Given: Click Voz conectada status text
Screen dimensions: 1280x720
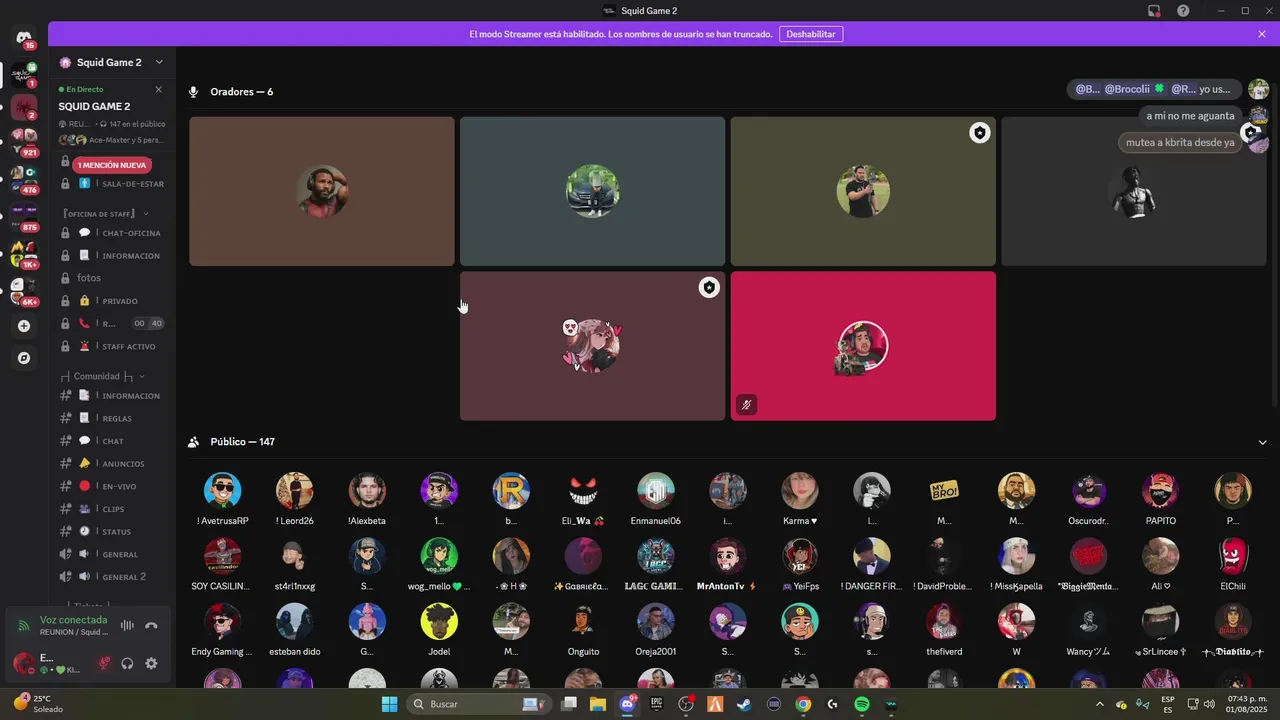Looking at the screenshot, I should click(x=73, y=620).
